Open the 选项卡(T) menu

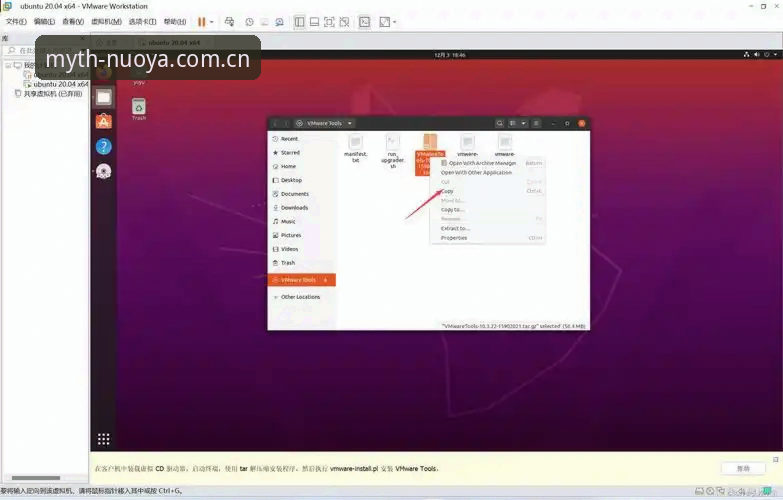[x=142, y=21]
